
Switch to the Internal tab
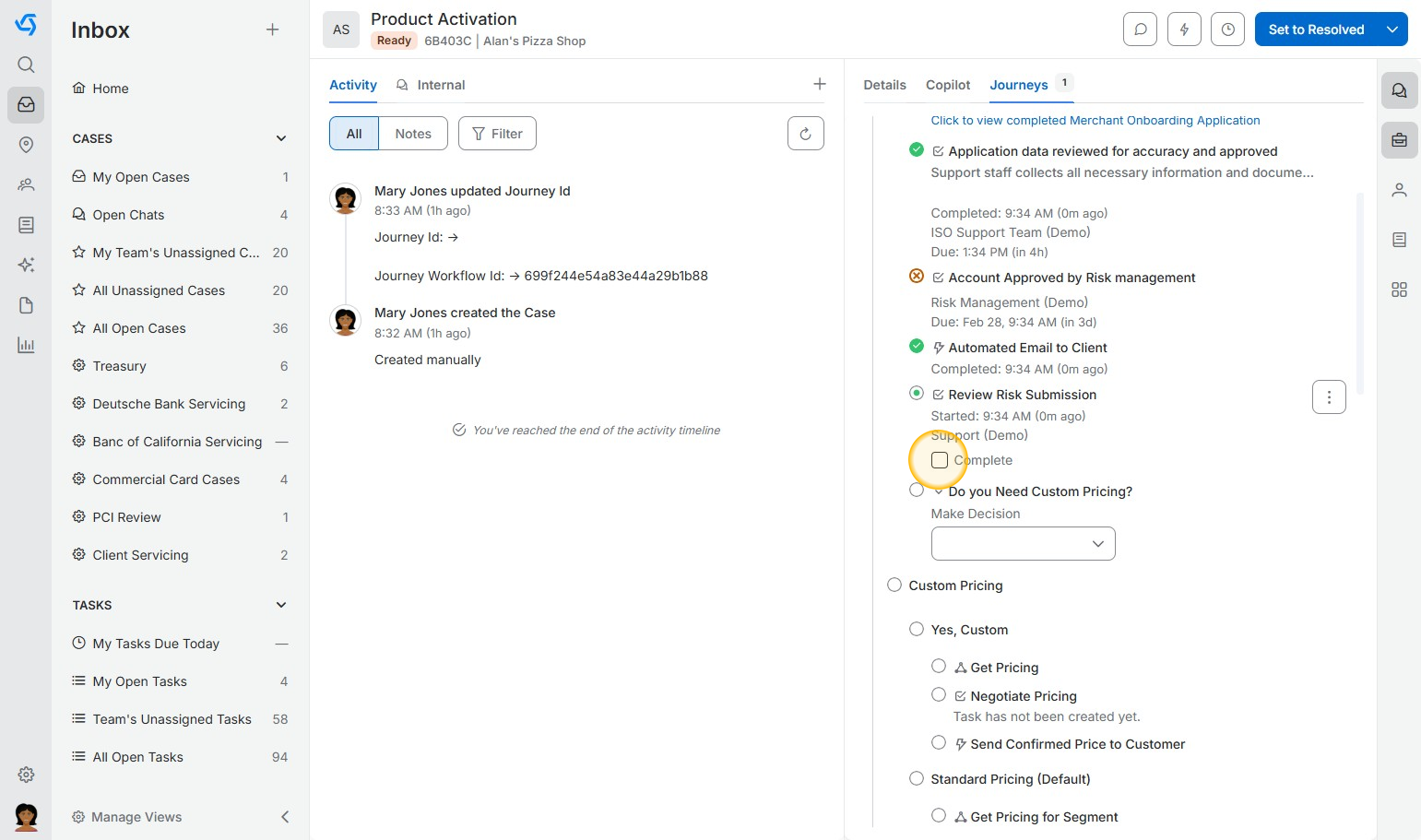coord(440,85)
